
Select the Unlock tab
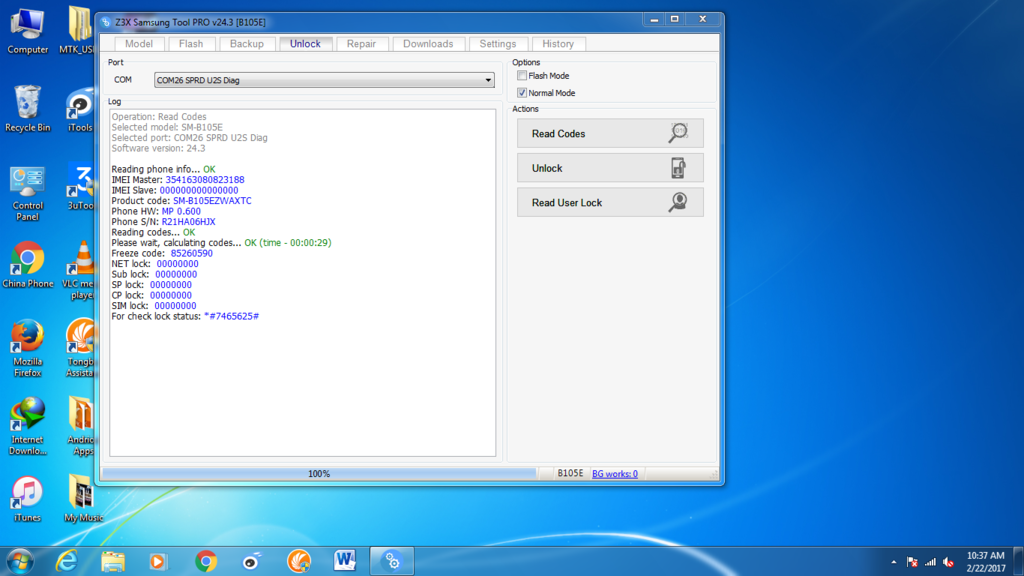[x=305, y=44]
